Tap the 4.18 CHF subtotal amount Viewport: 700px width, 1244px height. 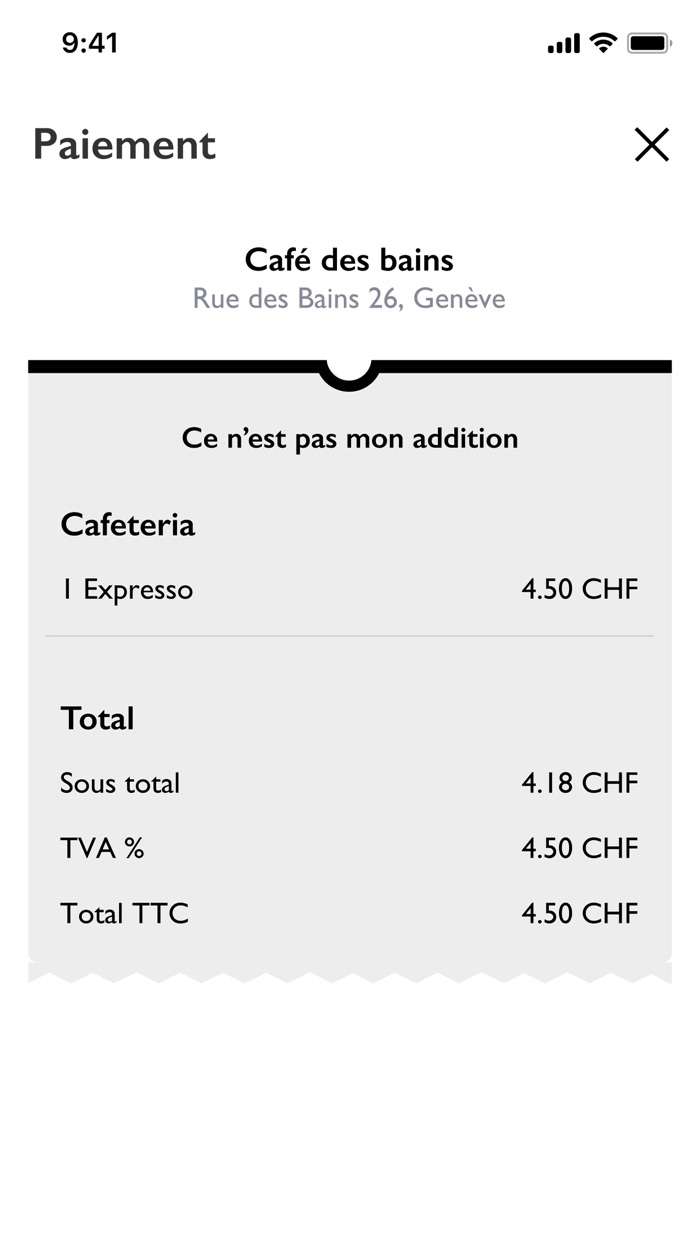coord(579,783)
